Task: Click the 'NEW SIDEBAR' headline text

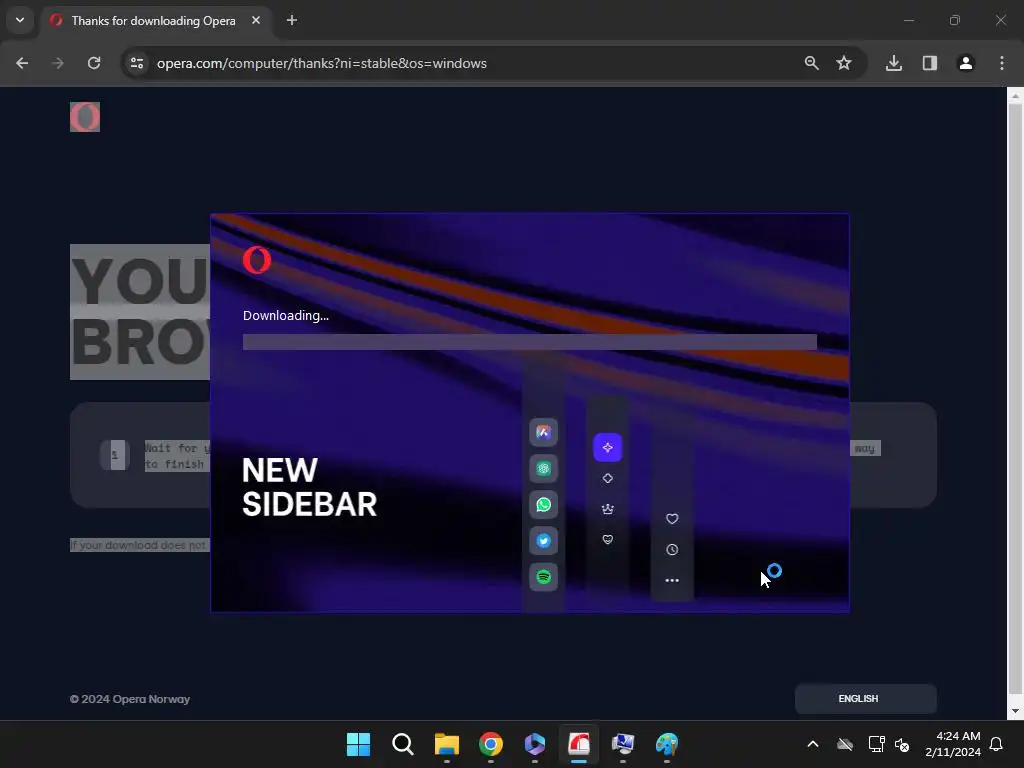Action: point(310,487)
